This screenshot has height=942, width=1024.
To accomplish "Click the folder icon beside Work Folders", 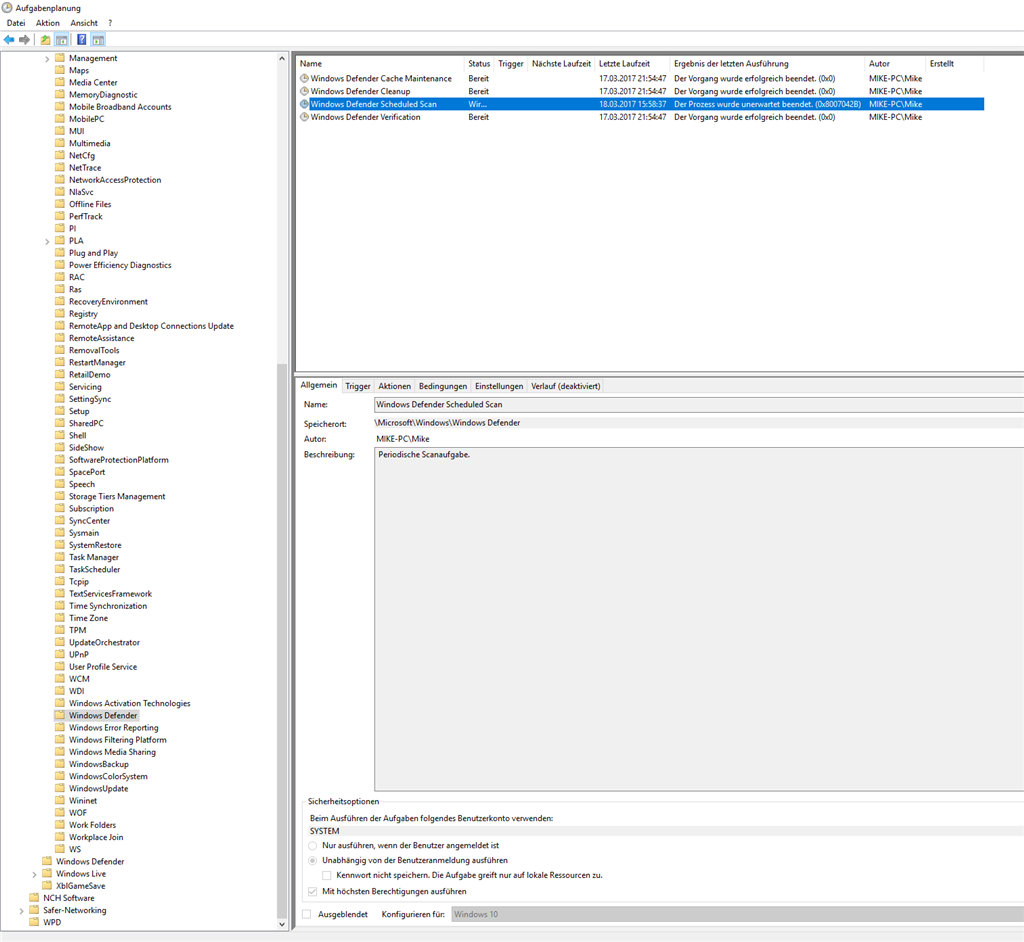I will click(60, 825).
